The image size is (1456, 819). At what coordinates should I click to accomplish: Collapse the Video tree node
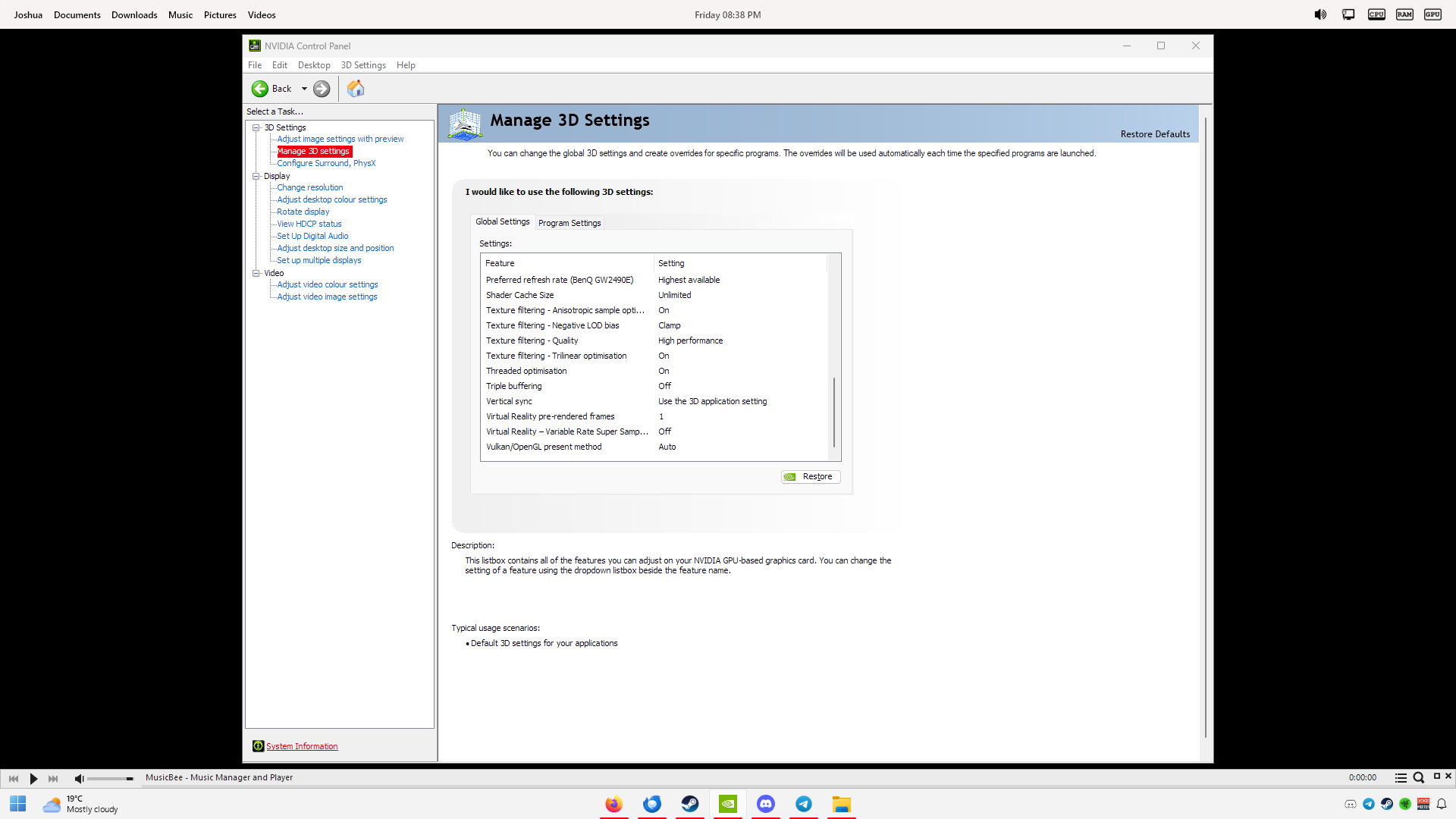tap(256, 273)
